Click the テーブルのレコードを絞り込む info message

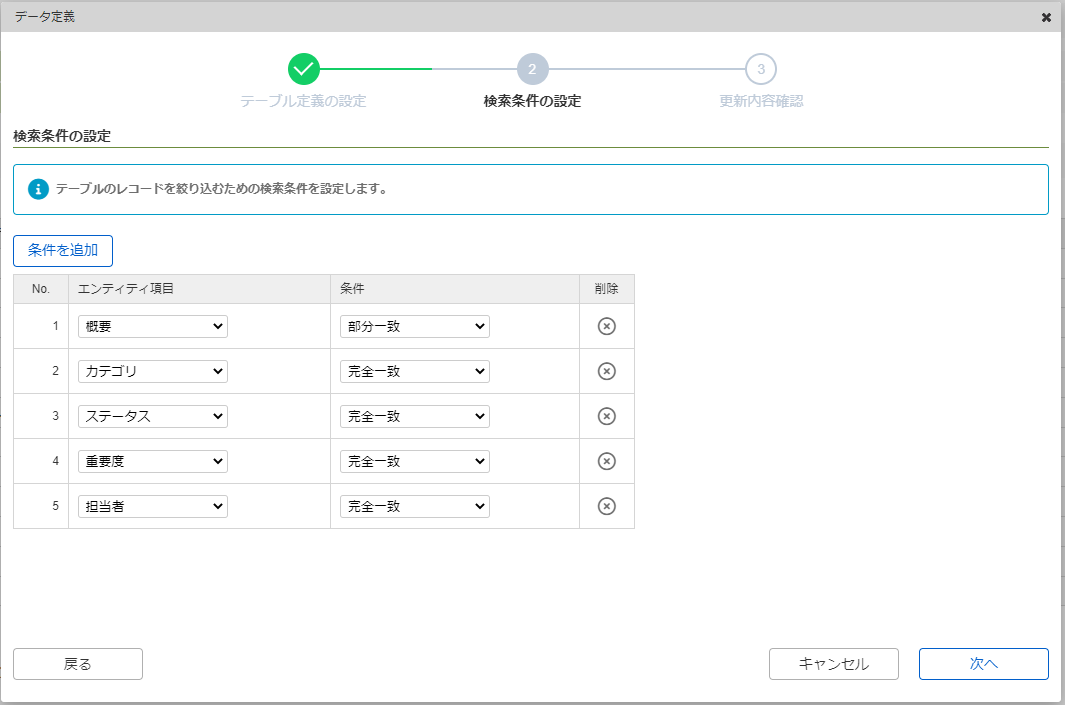221,189
